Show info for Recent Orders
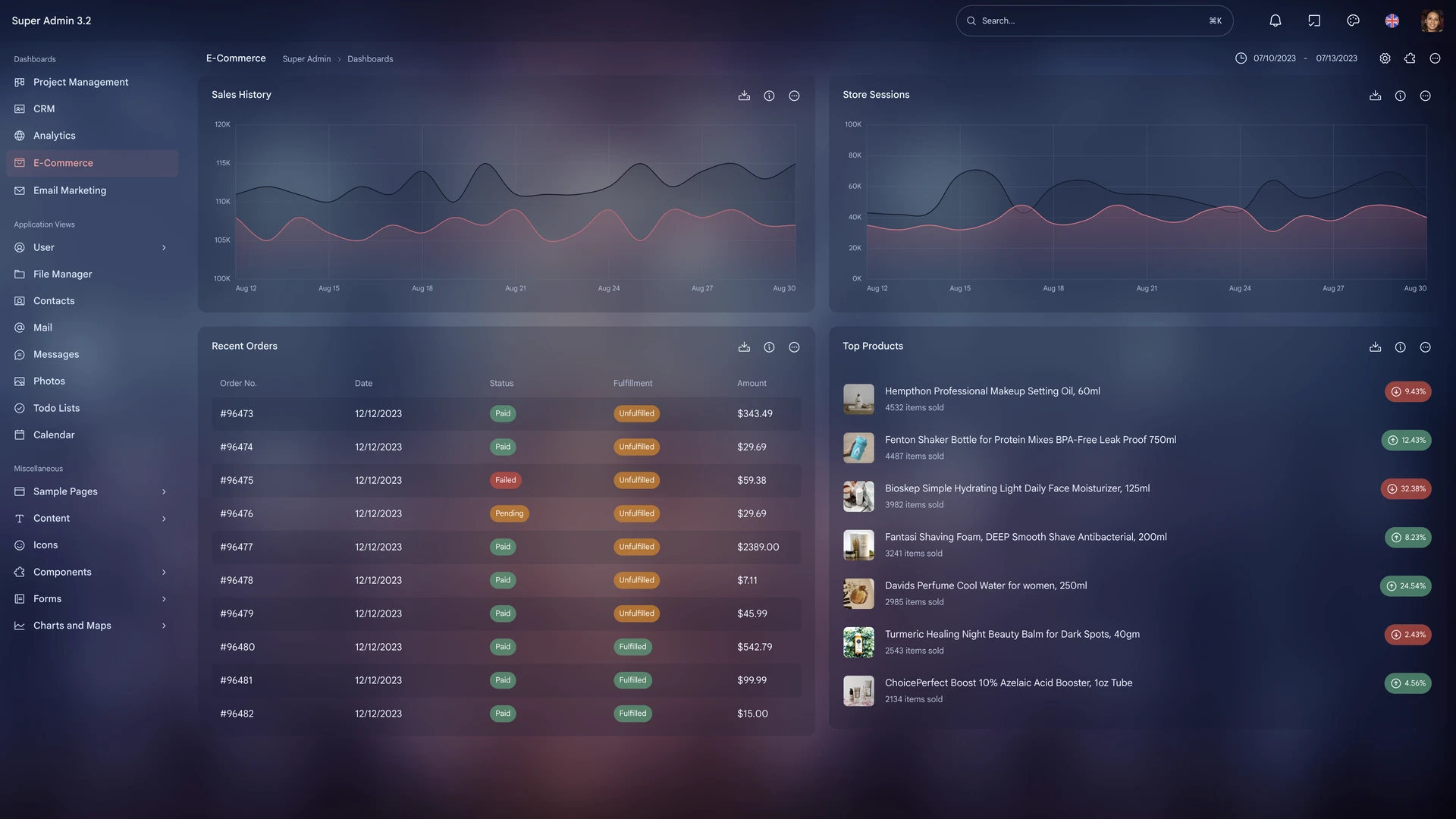Screen dimensions: 1456x819 click(769, 347)
